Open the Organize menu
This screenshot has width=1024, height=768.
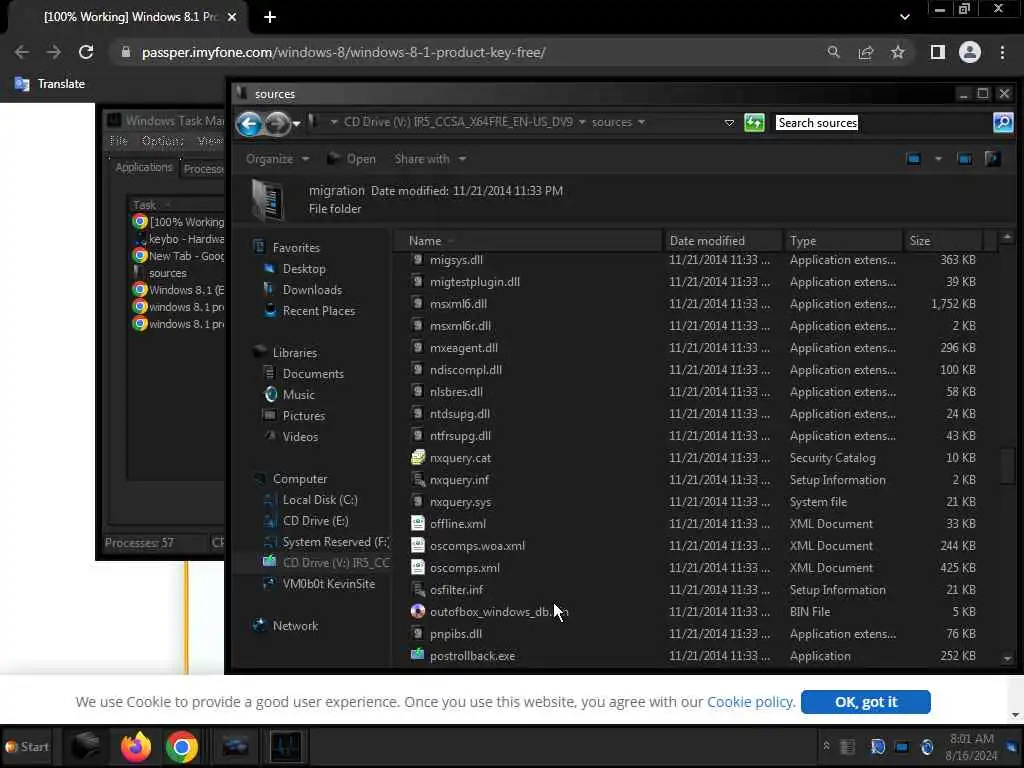tap(277, 159)
